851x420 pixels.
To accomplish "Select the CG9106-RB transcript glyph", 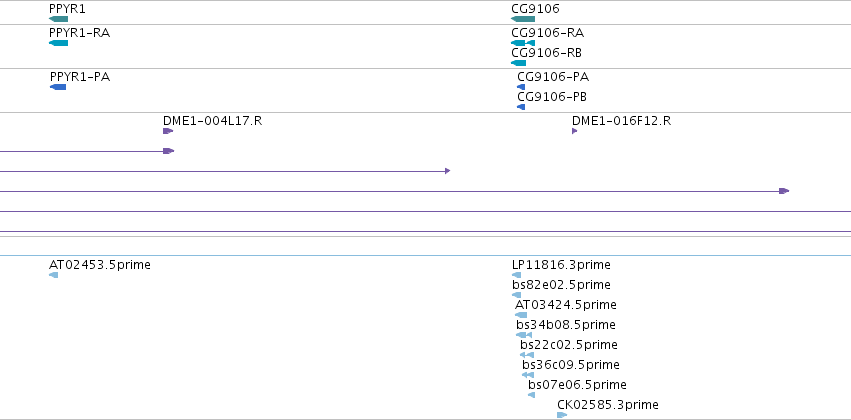I will [518, 63].
